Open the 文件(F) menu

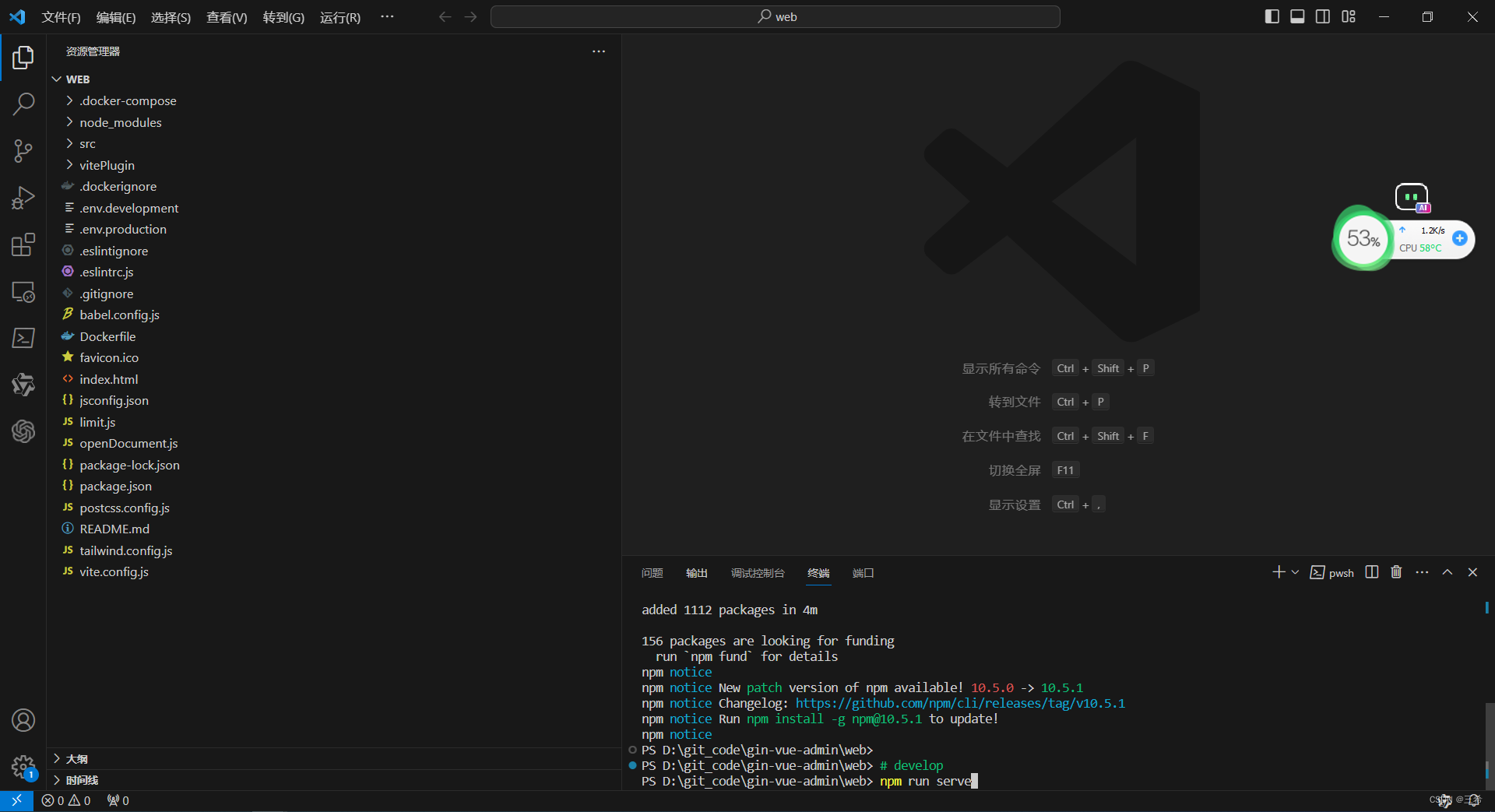(x=62, y=16)
